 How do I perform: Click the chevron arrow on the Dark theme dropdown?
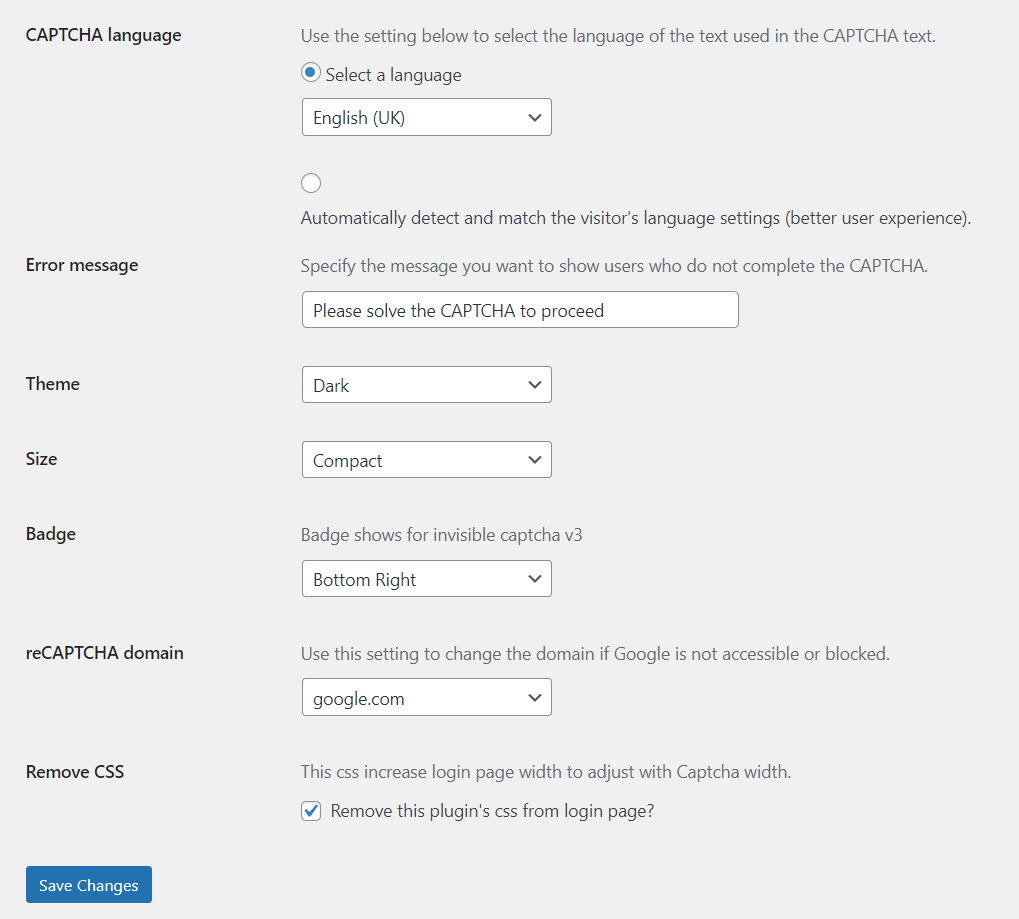pyautogui.click(x=535, y=385)
